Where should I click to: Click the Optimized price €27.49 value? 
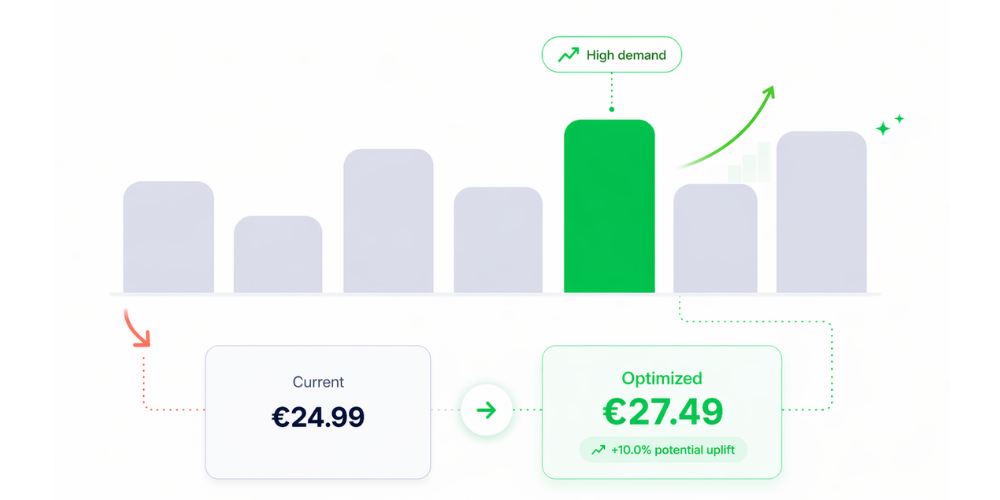(662, 411)
